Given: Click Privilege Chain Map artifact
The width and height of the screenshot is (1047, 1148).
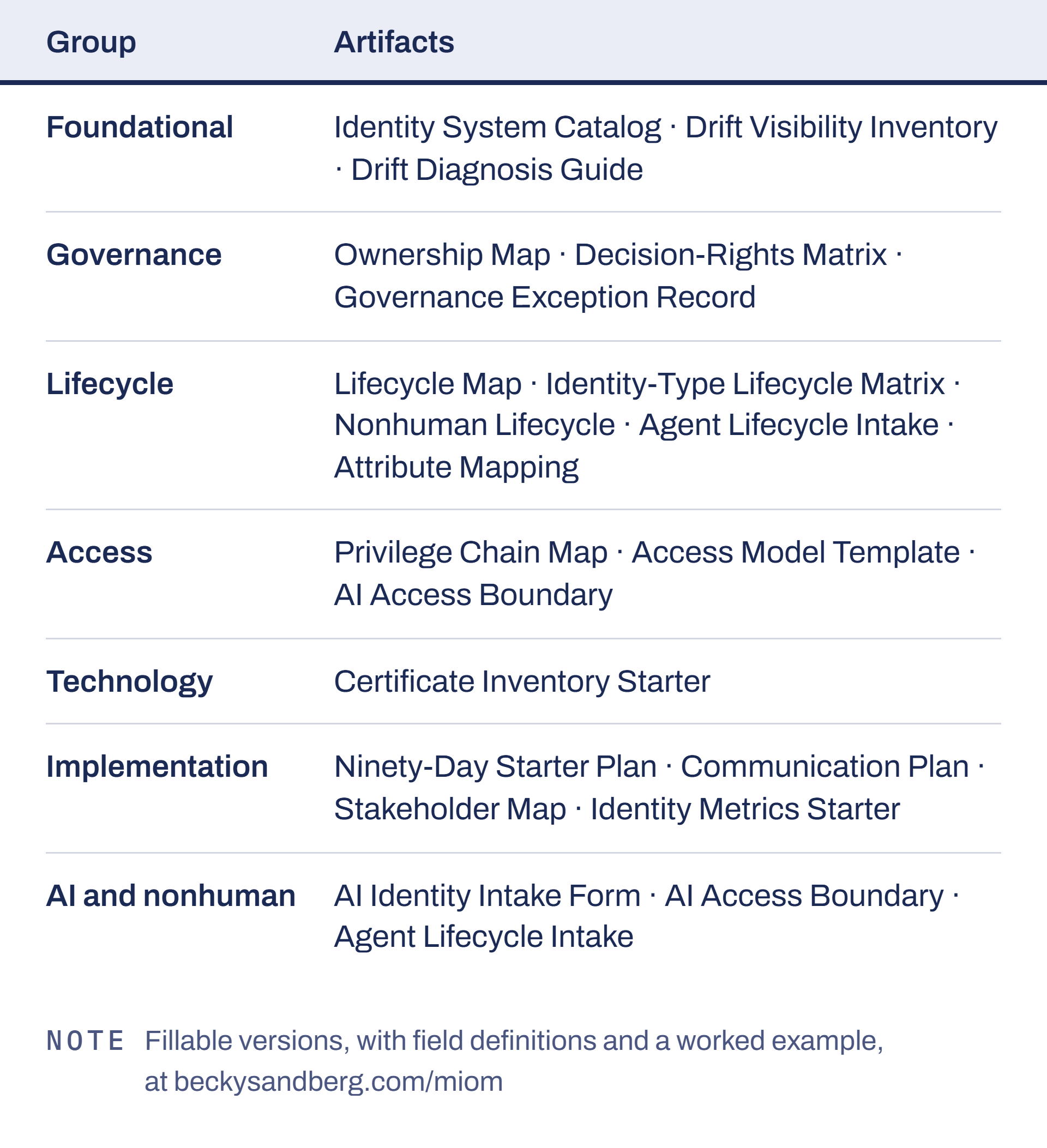Looking at the screenshot, I should point(471,553).
